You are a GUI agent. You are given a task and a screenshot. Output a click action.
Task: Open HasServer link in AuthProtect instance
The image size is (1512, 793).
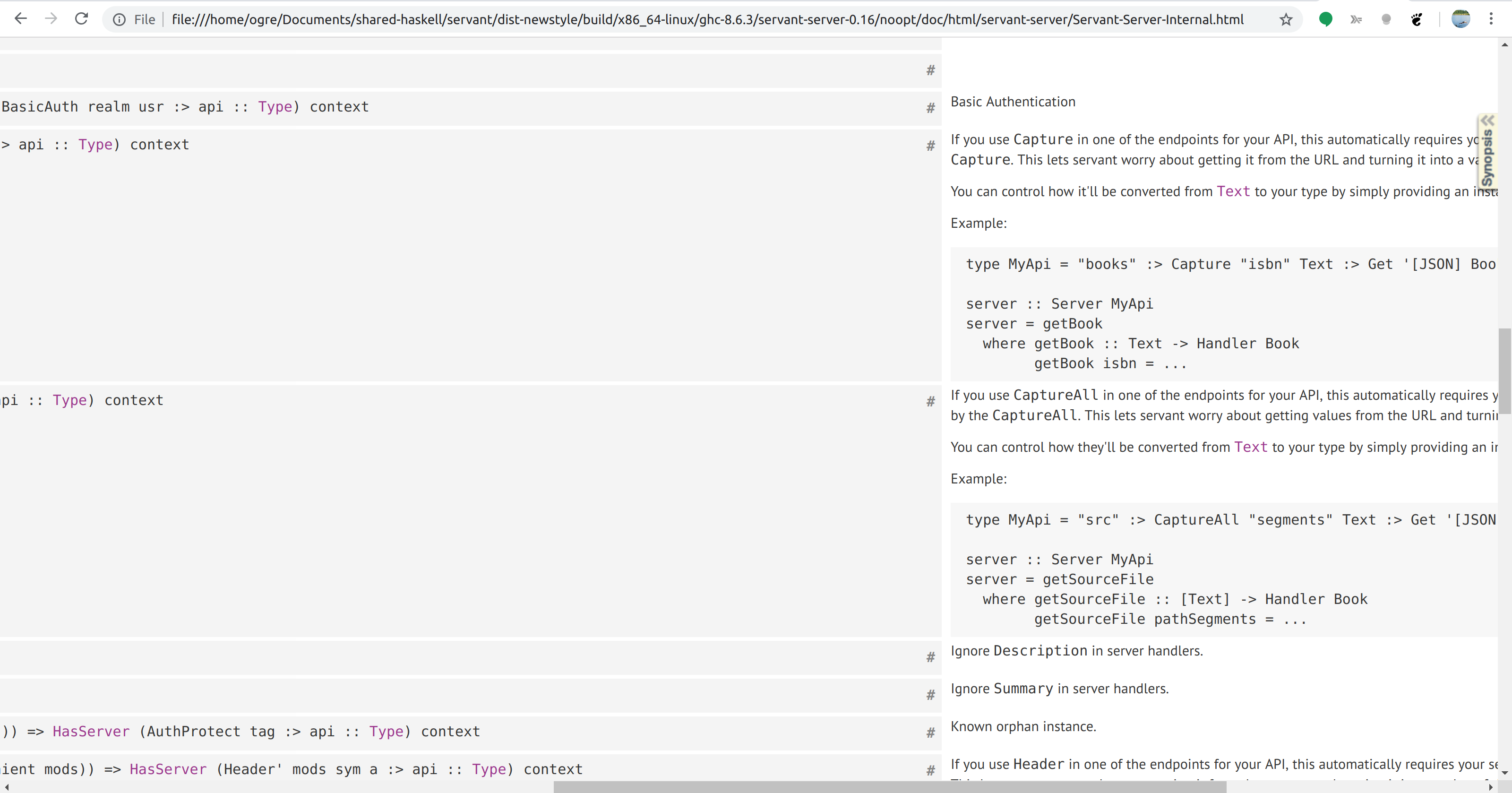tap(91, 732)
